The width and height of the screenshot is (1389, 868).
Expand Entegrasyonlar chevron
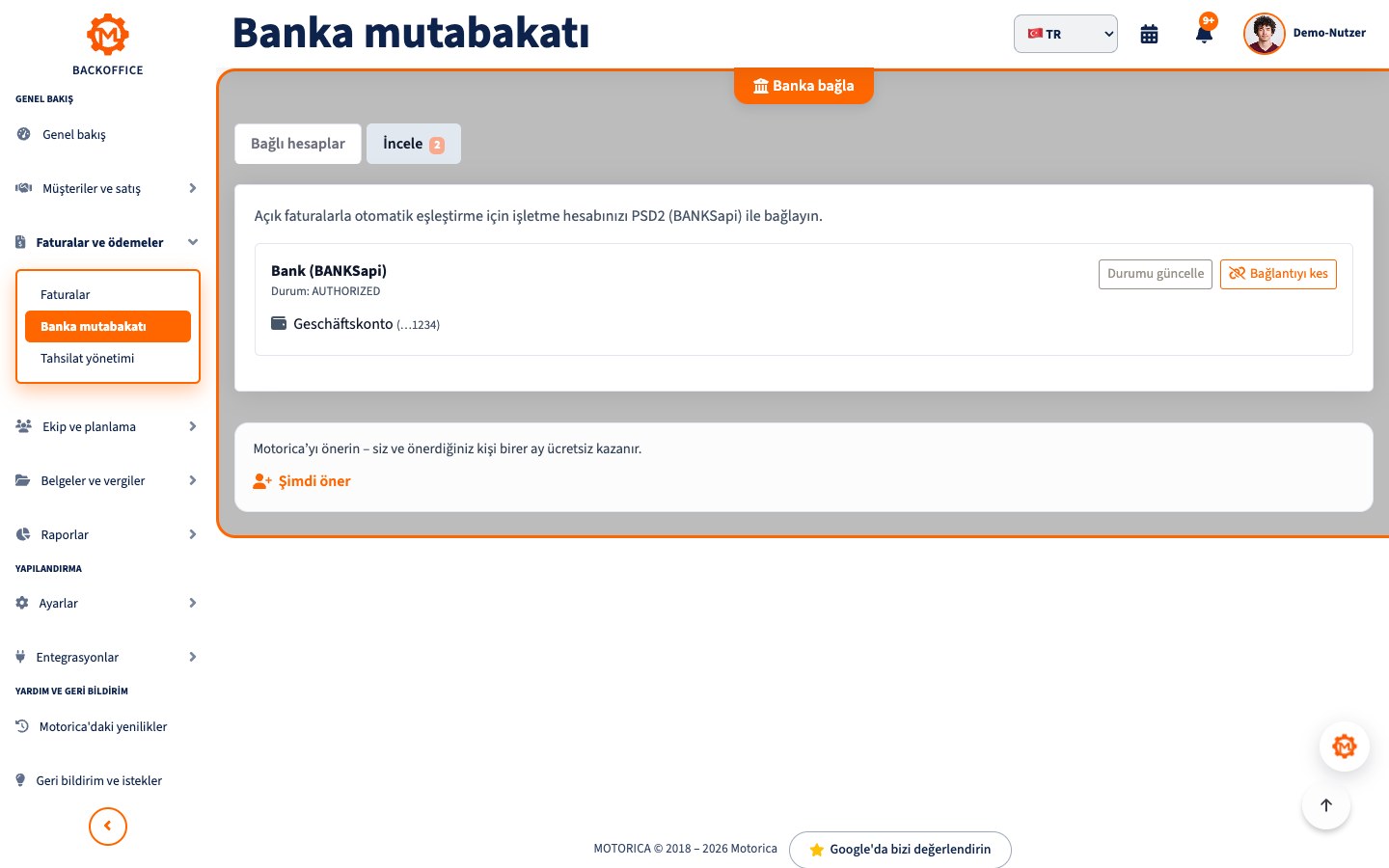click(x=193, y=657)
